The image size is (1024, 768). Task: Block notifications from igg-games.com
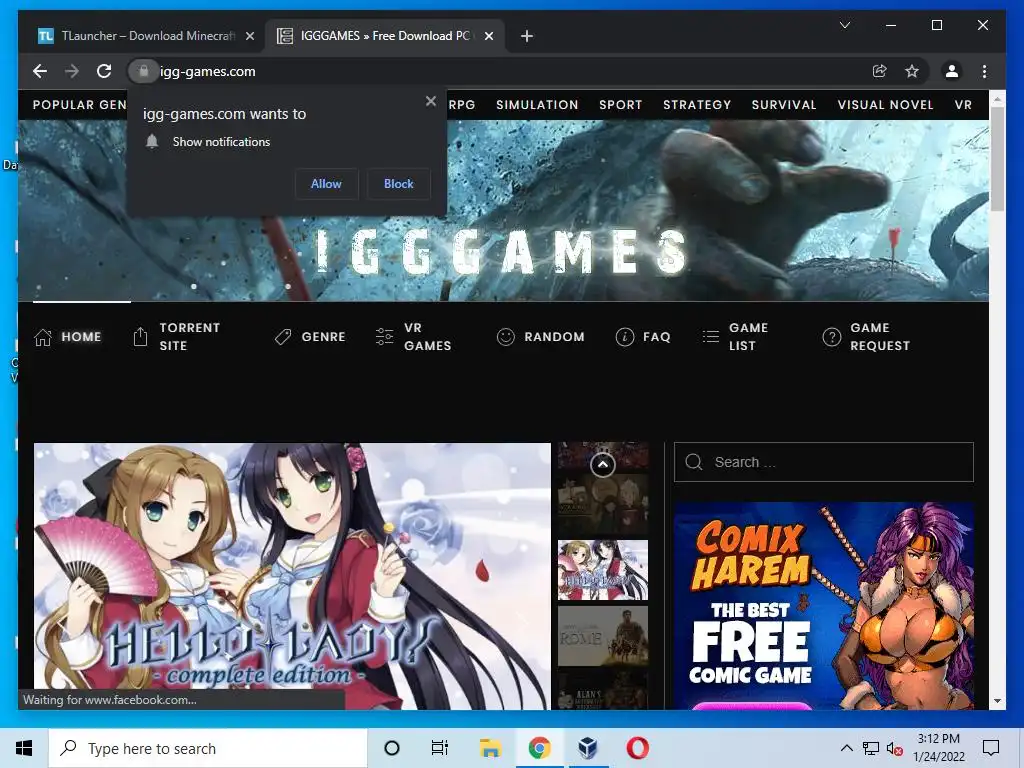tap(398, 184)
